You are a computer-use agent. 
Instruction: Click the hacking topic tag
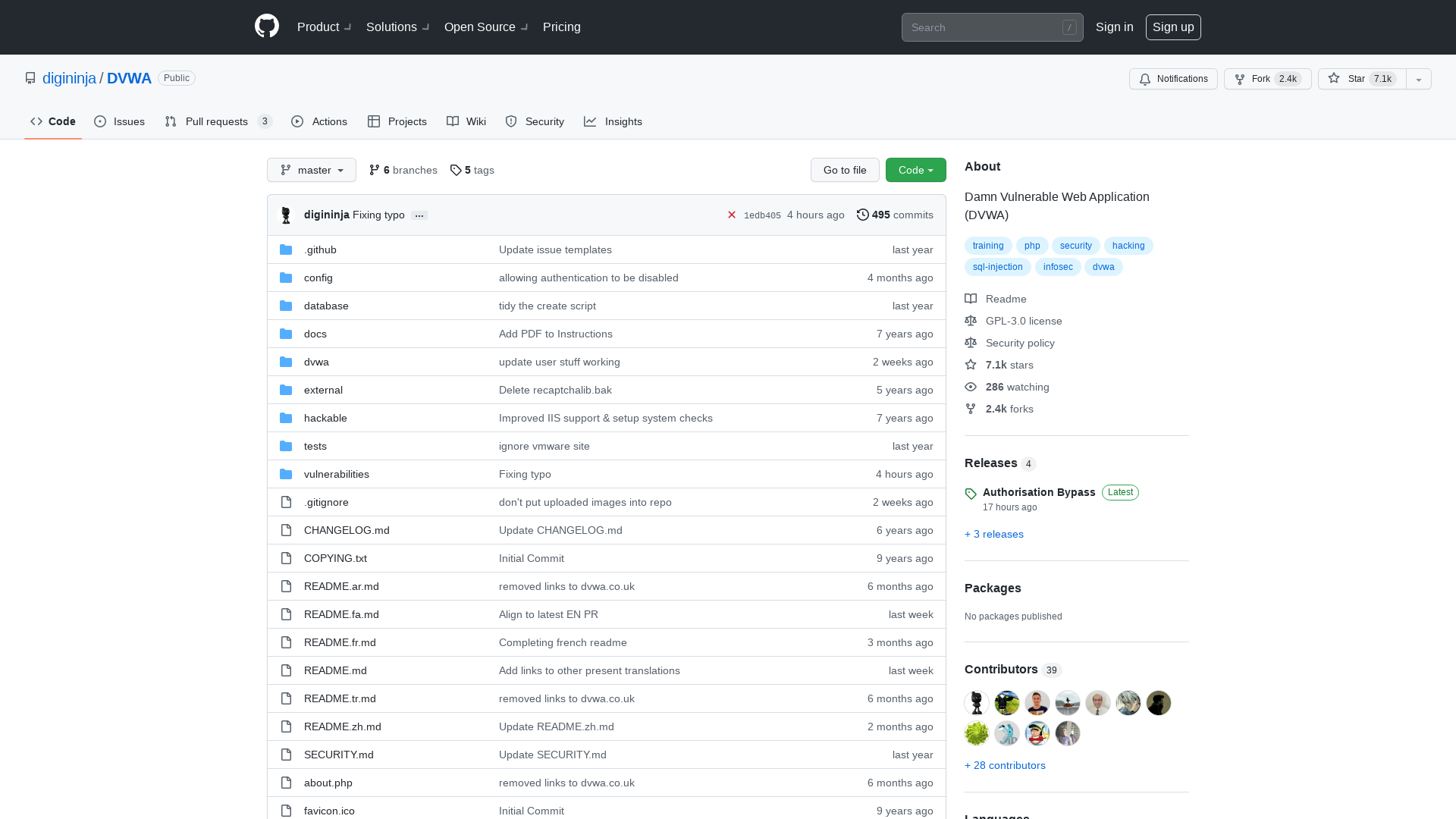pyautogui.click(x=1128, y=246)
